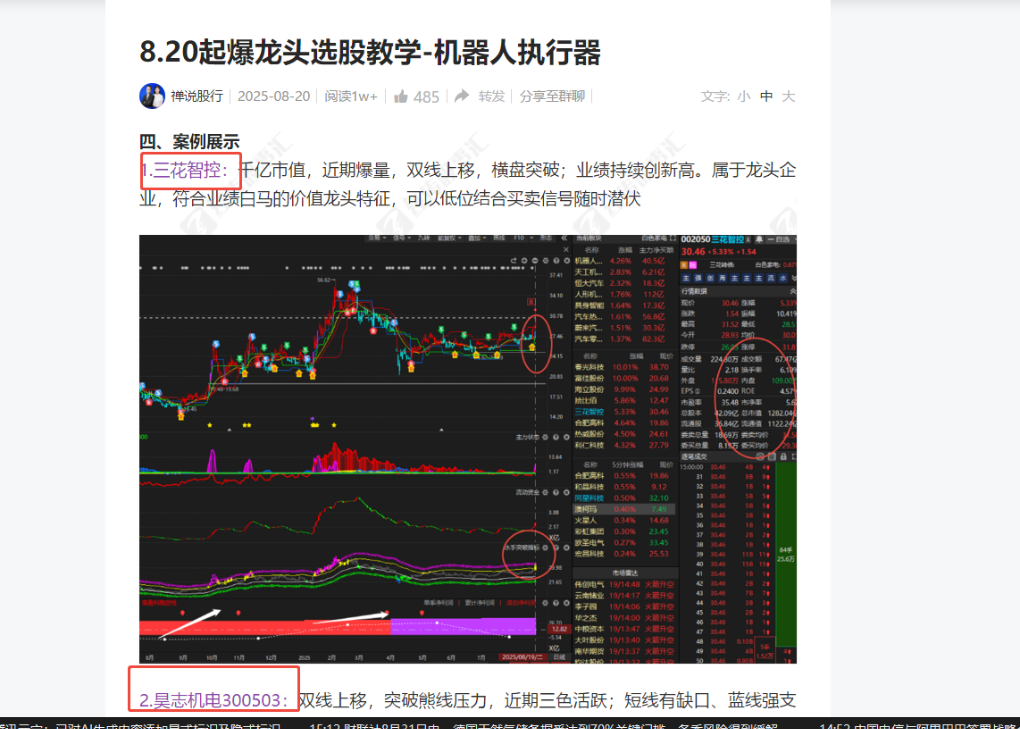Screen dimensions: 1020x729
Task: Click 分享至群聊 to share to group chat
Action: (x=552, y=96)
